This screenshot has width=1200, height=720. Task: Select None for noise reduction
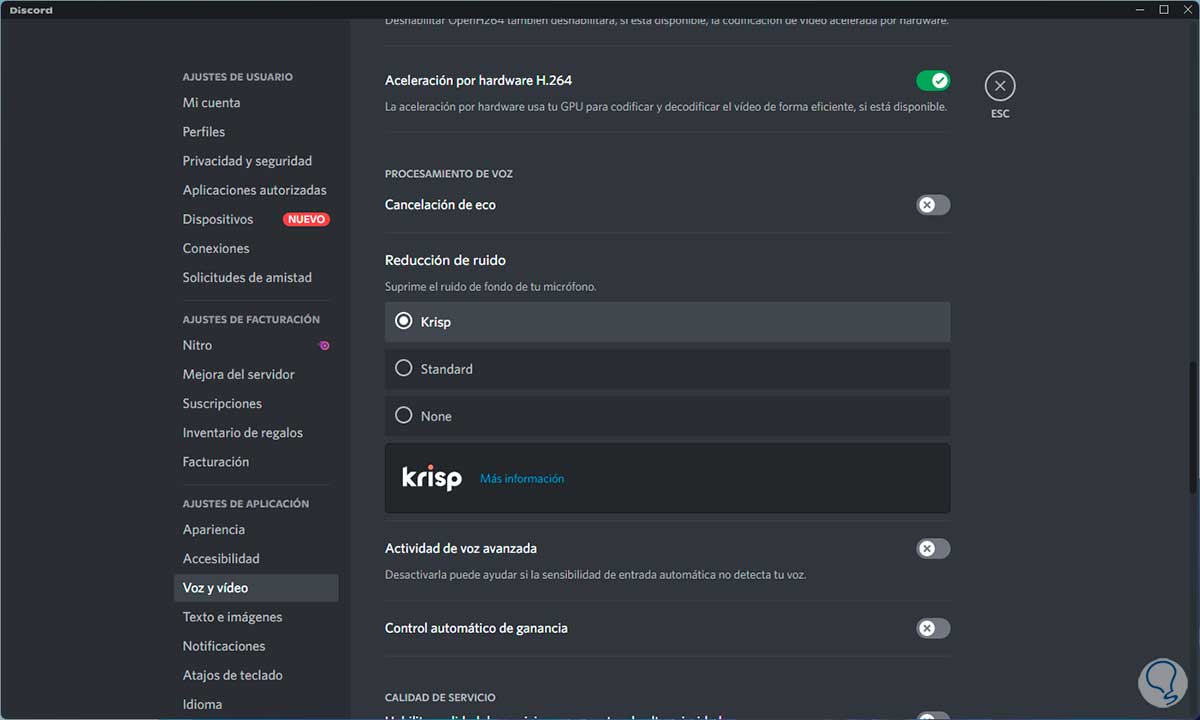[x=404, y=416]
